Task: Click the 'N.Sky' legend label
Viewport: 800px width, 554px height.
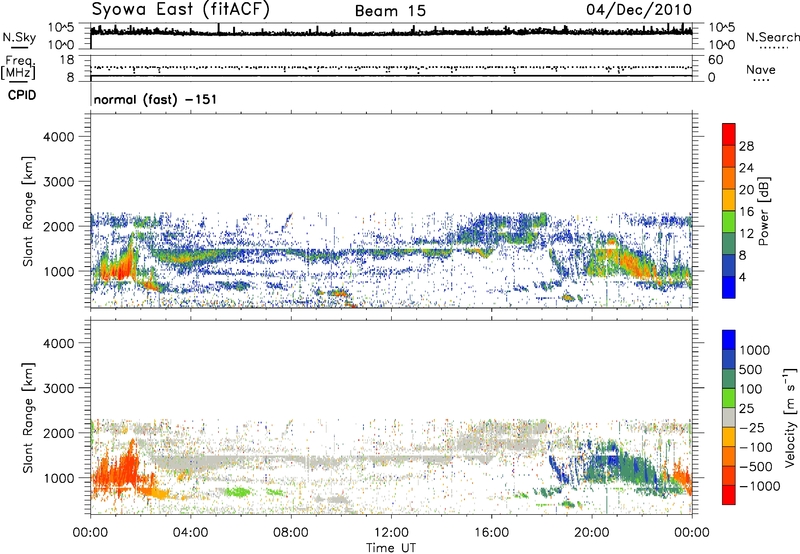Action: [19, 37]
